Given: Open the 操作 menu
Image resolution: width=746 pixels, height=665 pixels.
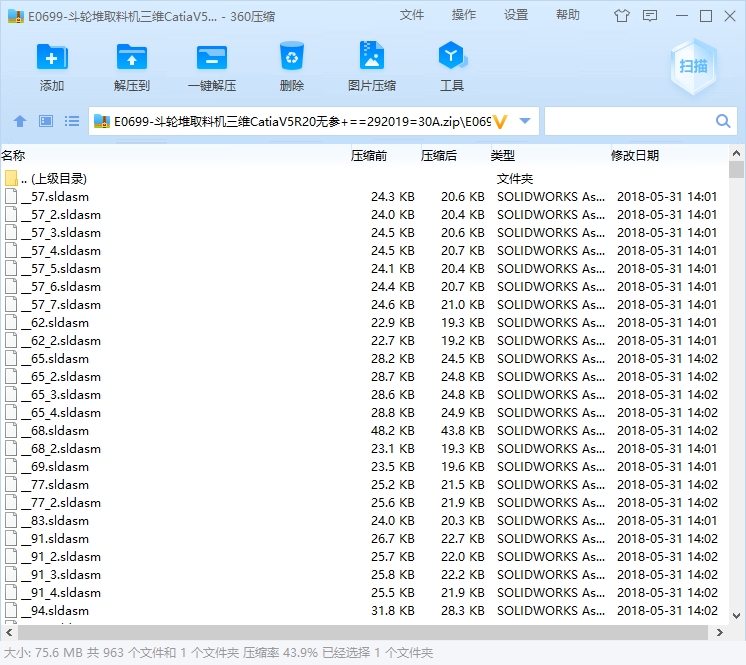Looking at the screenshot, I should [464, 15].
